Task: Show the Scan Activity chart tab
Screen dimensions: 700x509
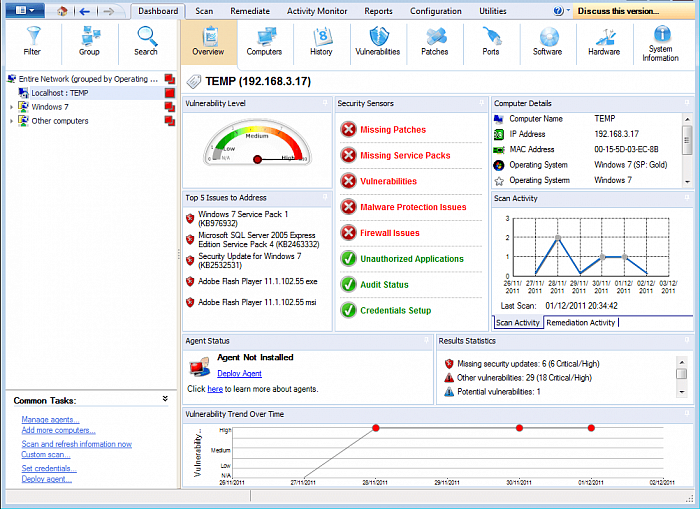Action: 518,322
